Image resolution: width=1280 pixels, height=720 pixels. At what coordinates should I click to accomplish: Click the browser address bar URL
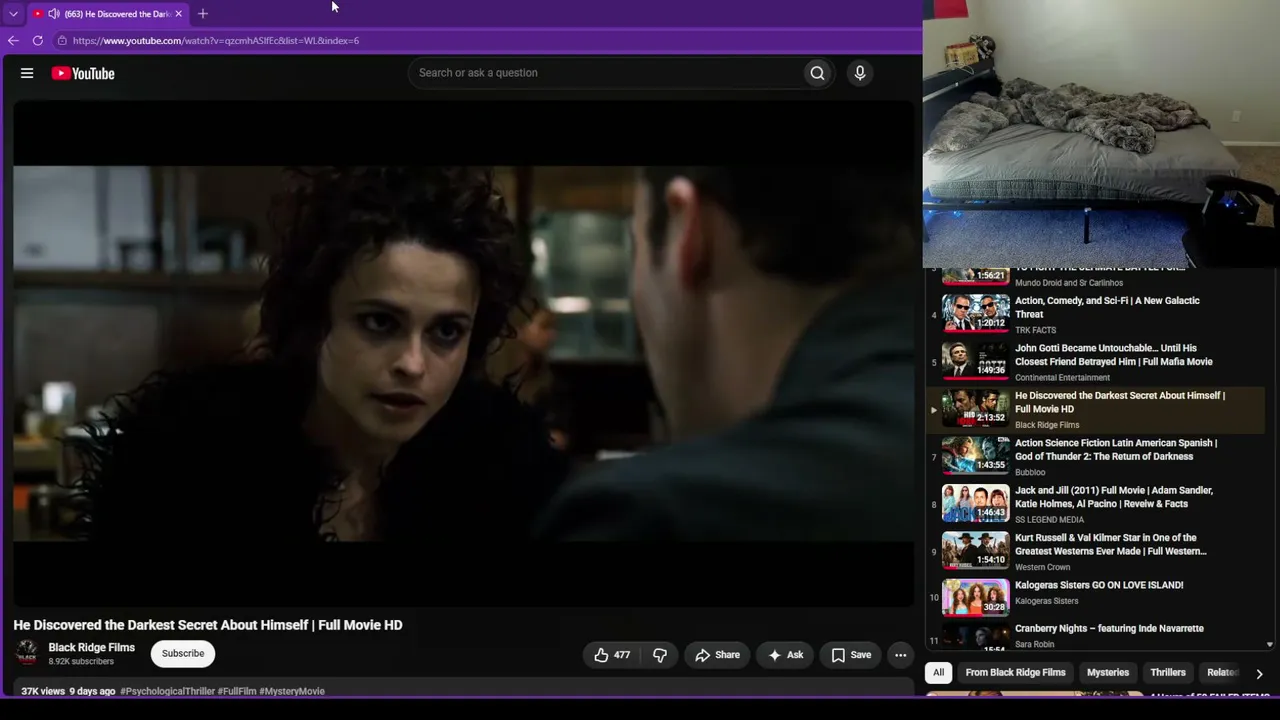(216, 41)
